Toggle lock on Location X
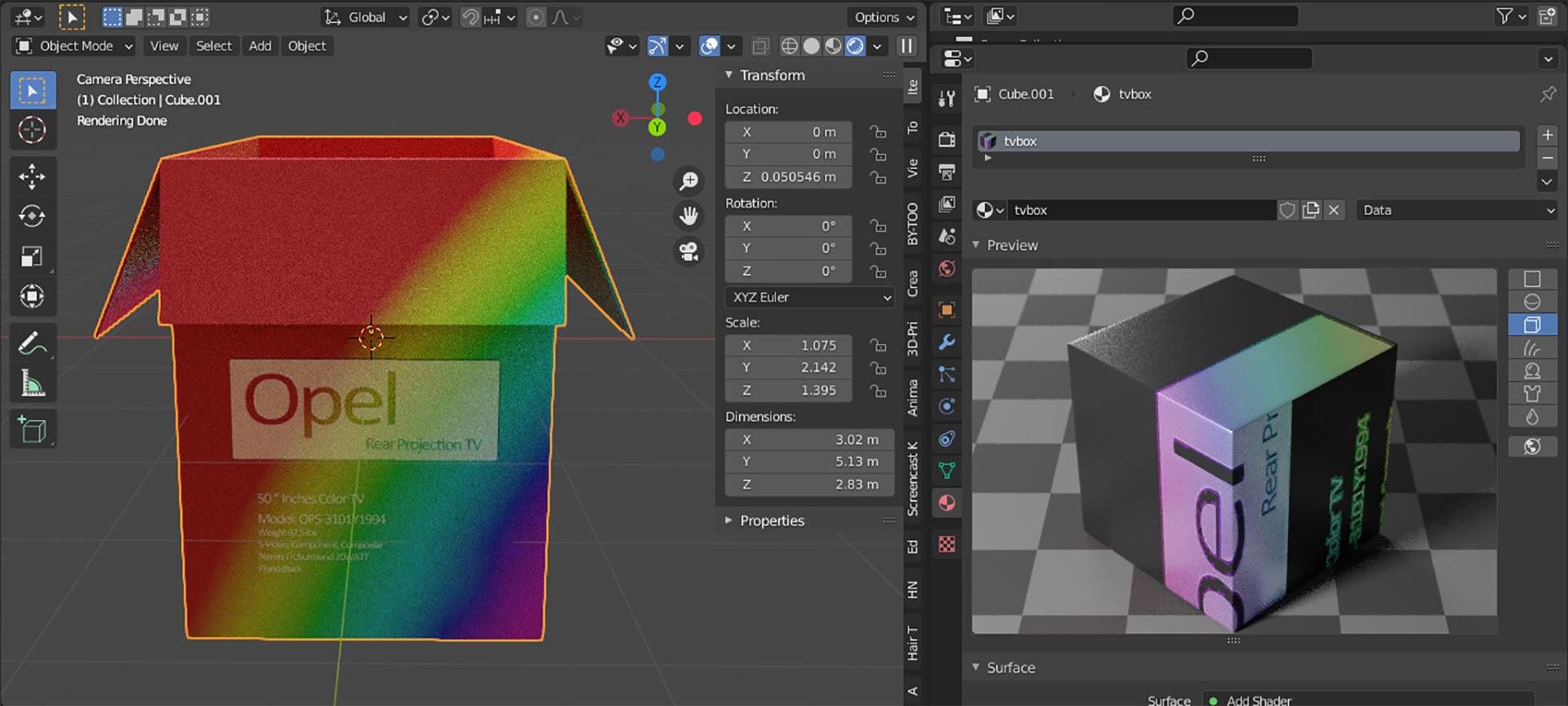Viewport: 1568px width, 706px height. (x=878, y=132)
